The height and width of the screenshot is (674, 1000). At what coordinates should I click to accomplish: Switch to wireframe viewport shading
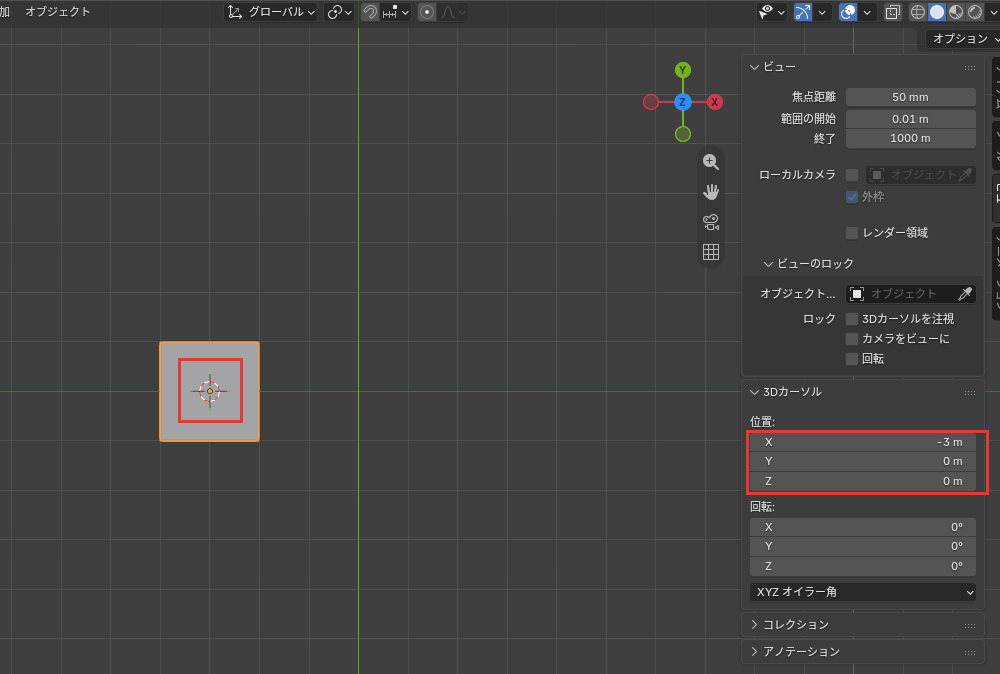coord(918,12)
